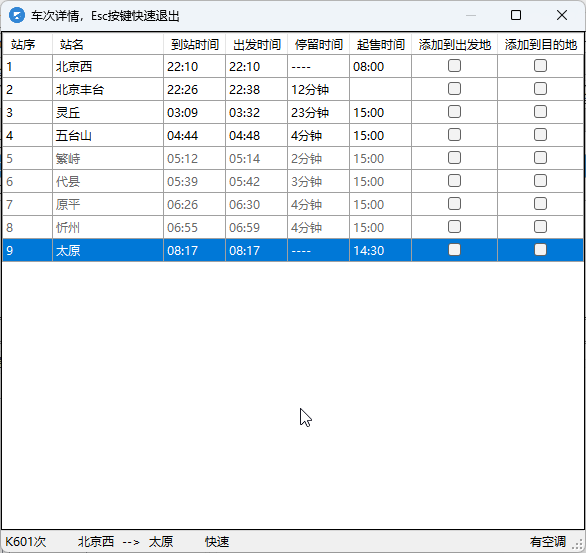
Task: Maximize the train details window
Action: click(x=516, y=15)
